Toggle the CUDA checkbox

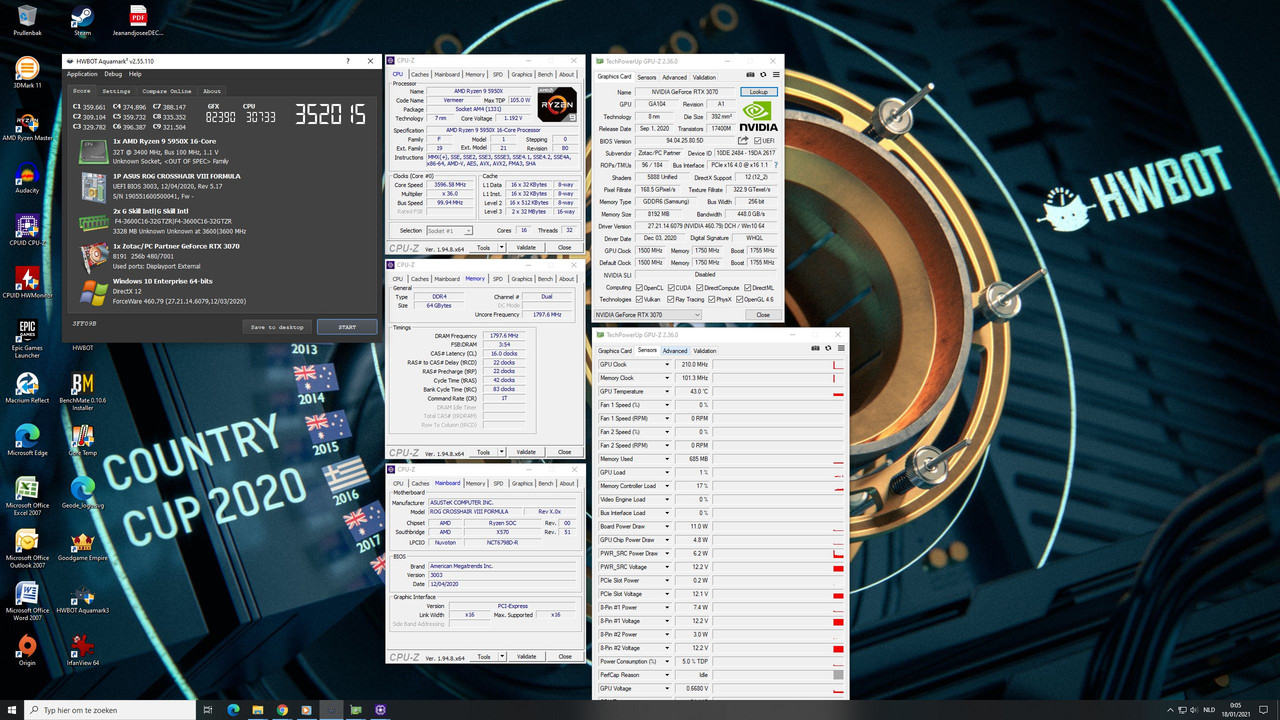669,288
